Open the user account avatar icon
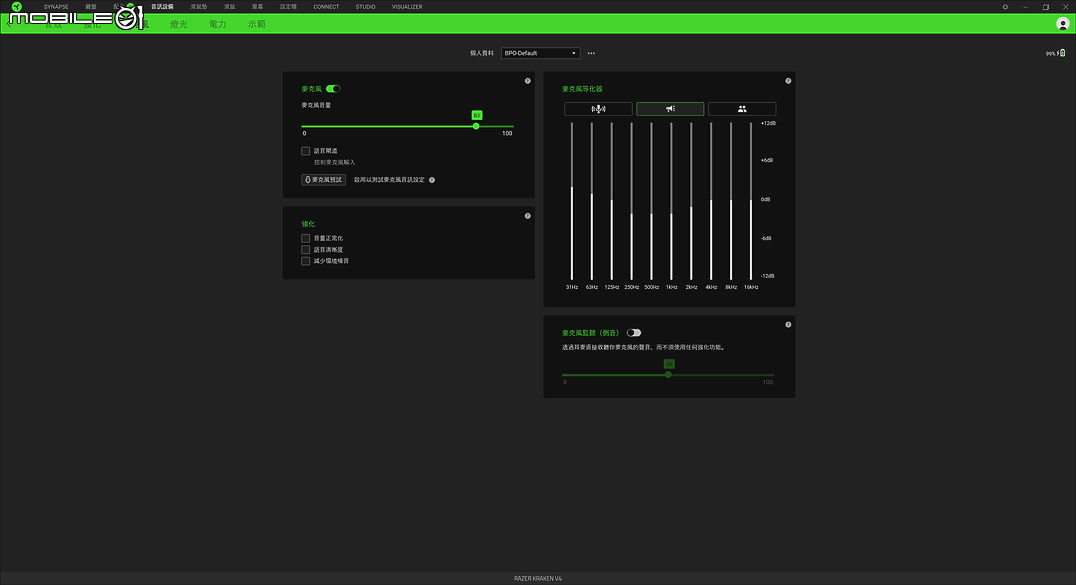 click(1062, 24)
